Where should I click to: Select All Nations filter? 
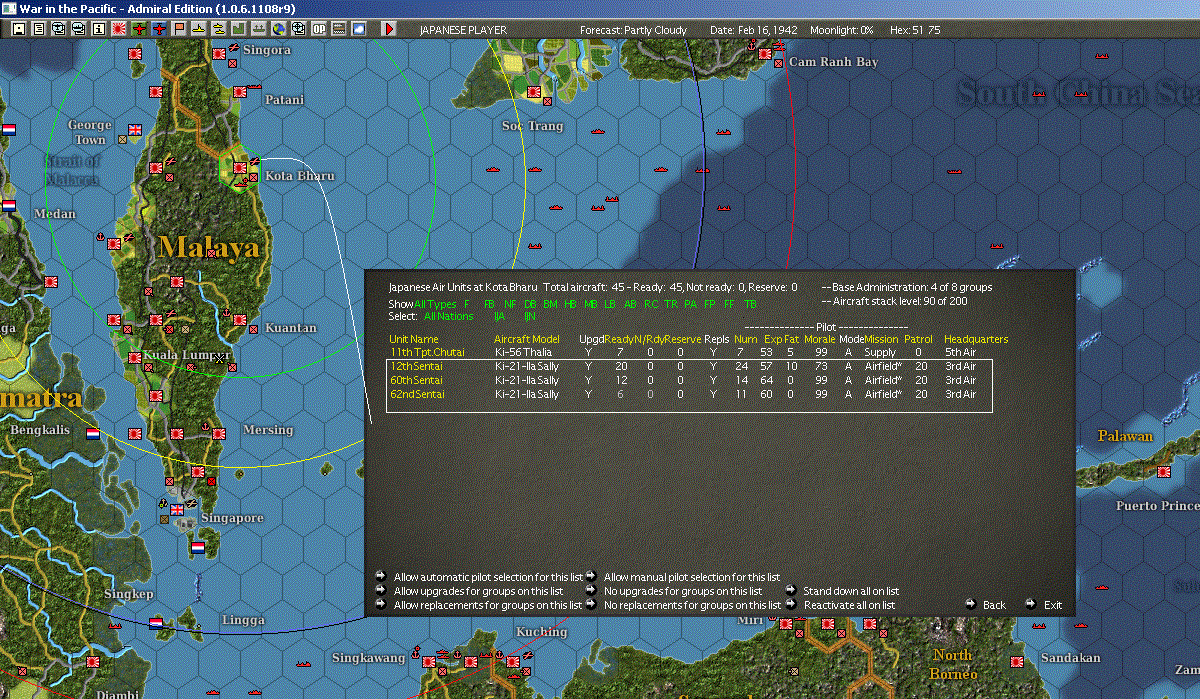[x=449, y=316]
